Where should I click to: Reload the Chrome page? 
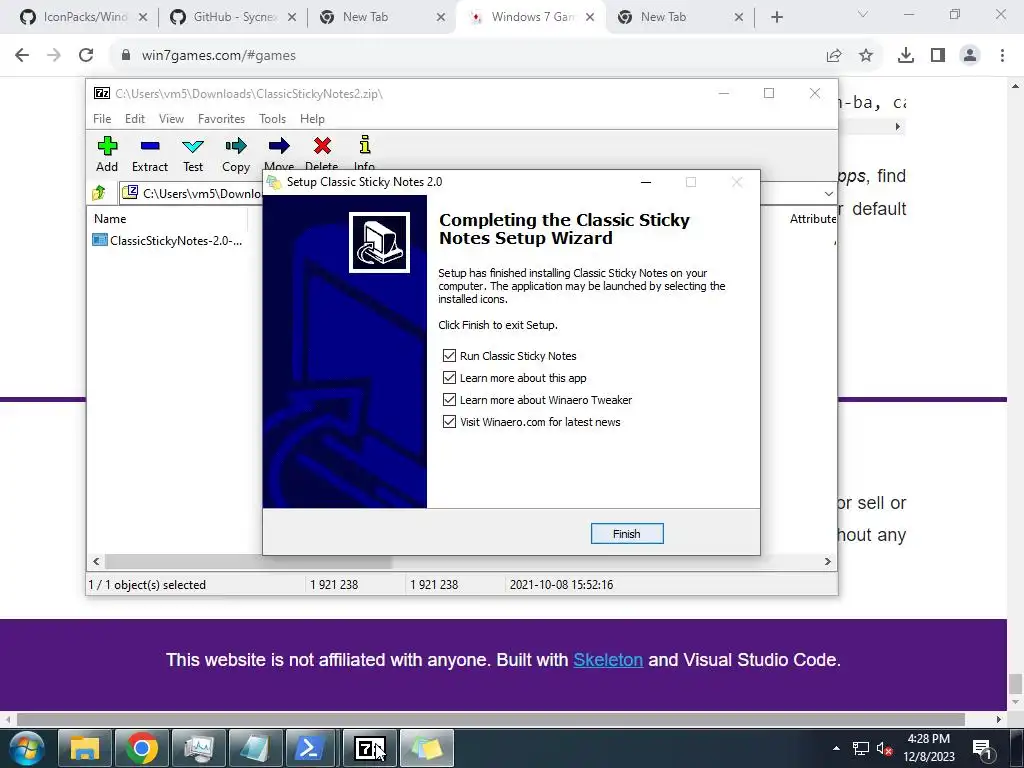86,55
